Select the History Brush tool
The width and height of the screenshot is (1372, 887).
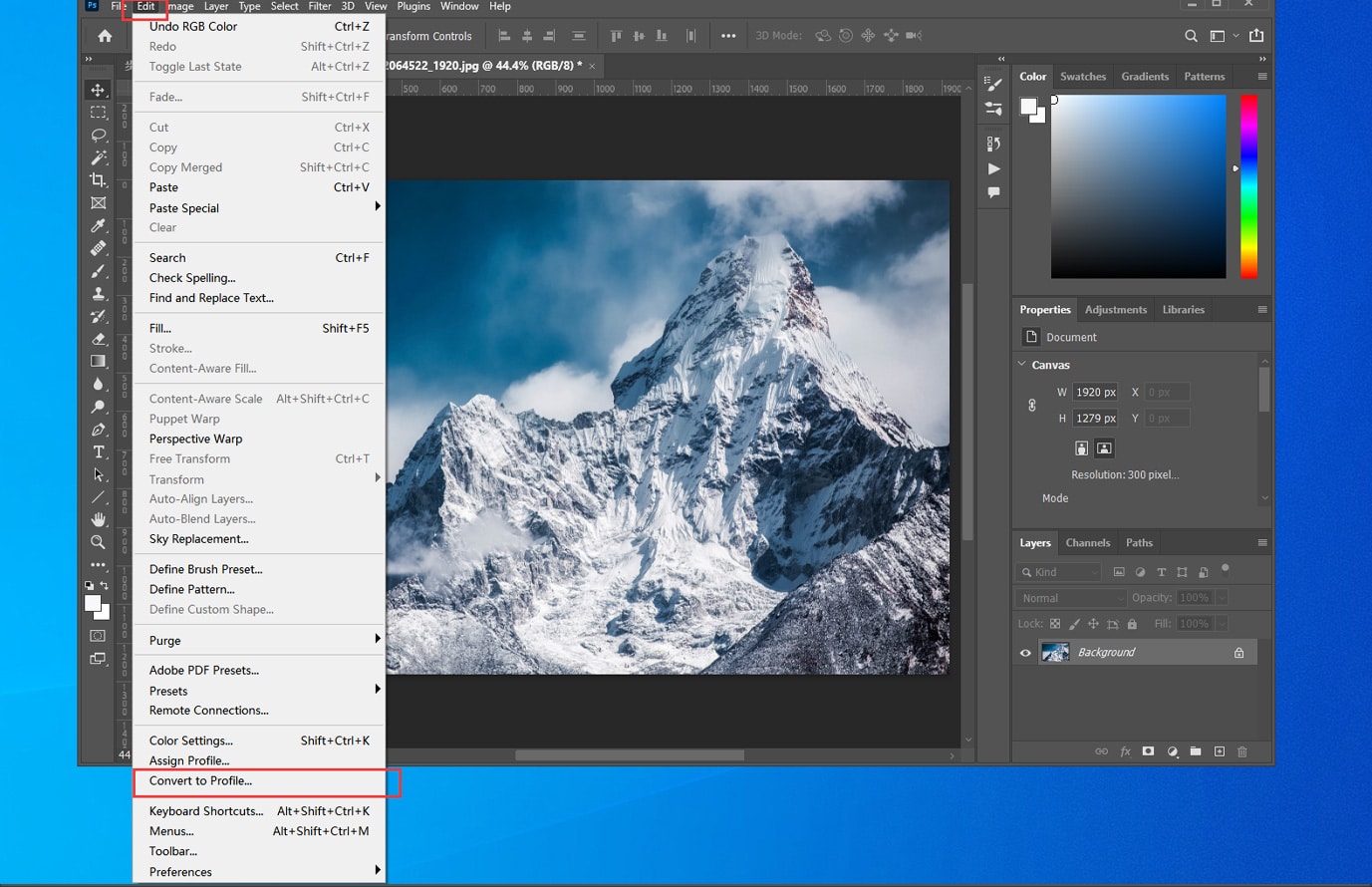point(98,316)
